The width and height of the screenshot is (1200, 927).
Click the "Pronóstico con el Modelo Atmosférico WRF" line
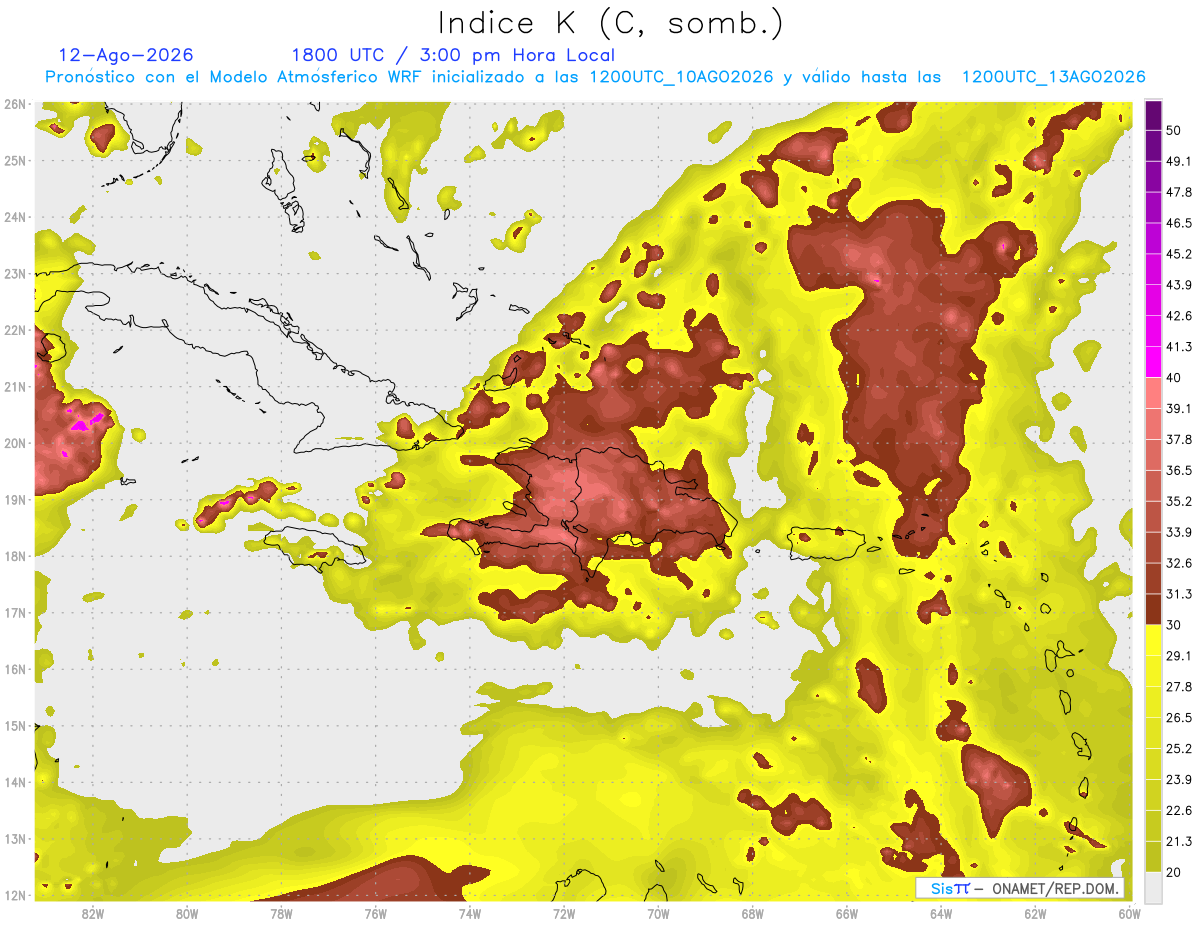(595, 77)
